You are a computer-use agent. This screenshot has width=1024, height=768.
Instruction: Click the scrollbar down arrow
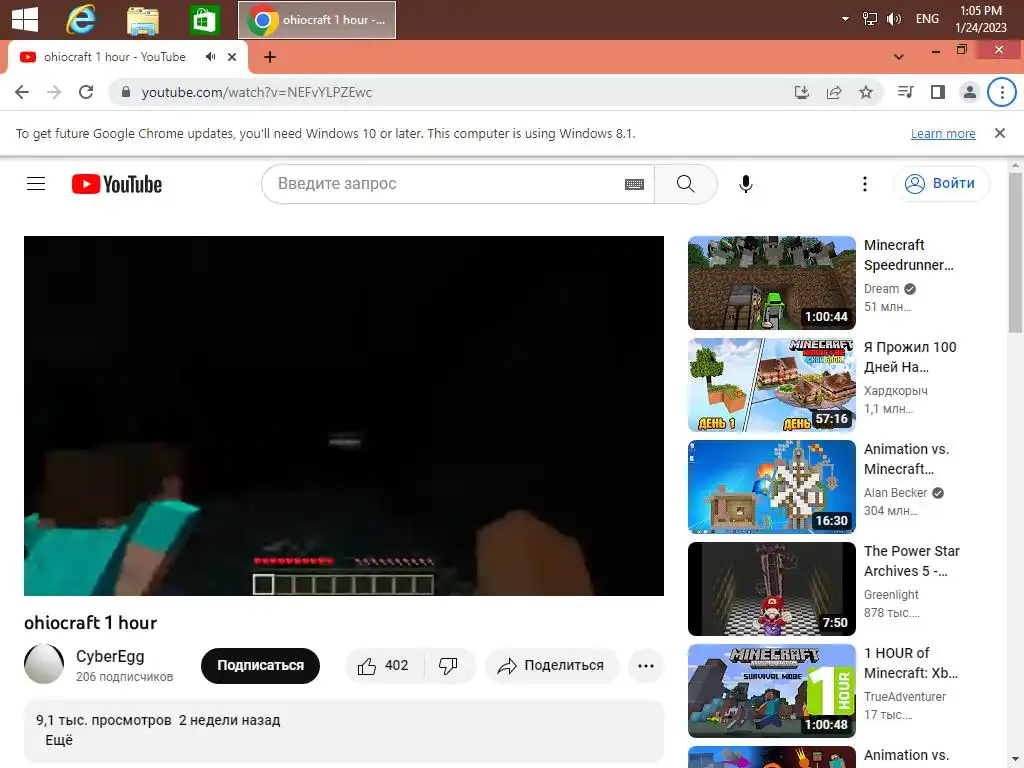(x=1016, y=761)
